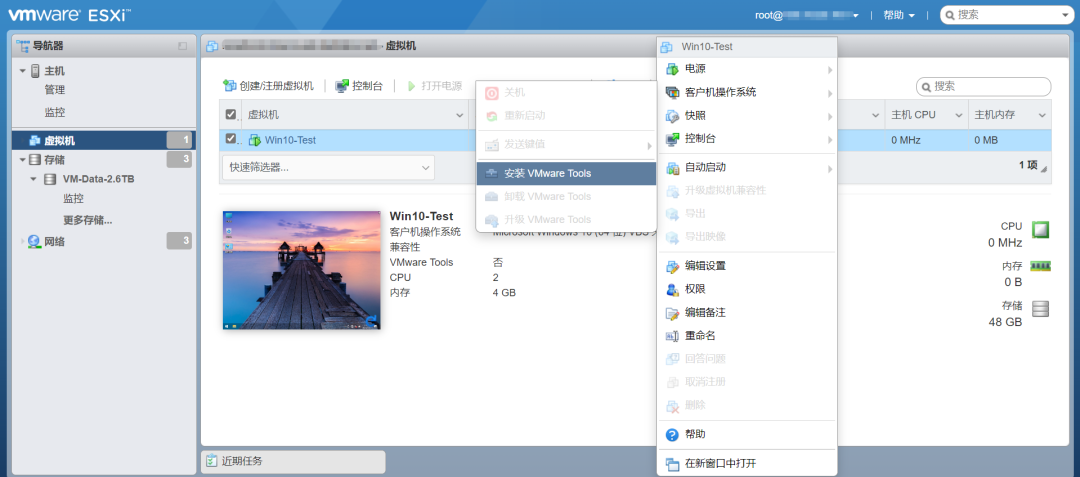The width and height of the screenshot is (1080, 477).
Task: Click the Win10-Test VM row icon
Action: click(x=255, y=140)
